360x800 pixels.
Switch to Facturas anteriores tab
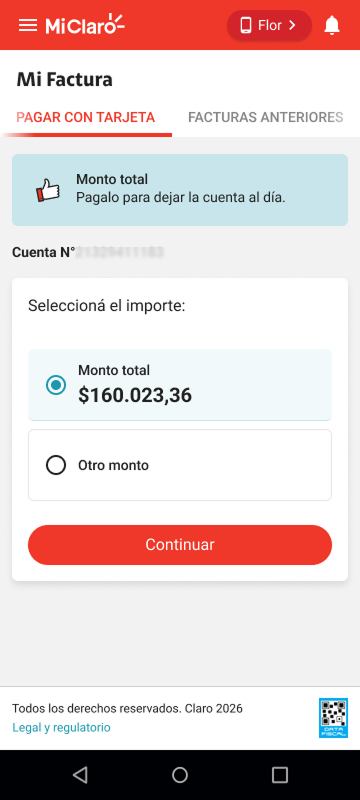pos(266,117)
